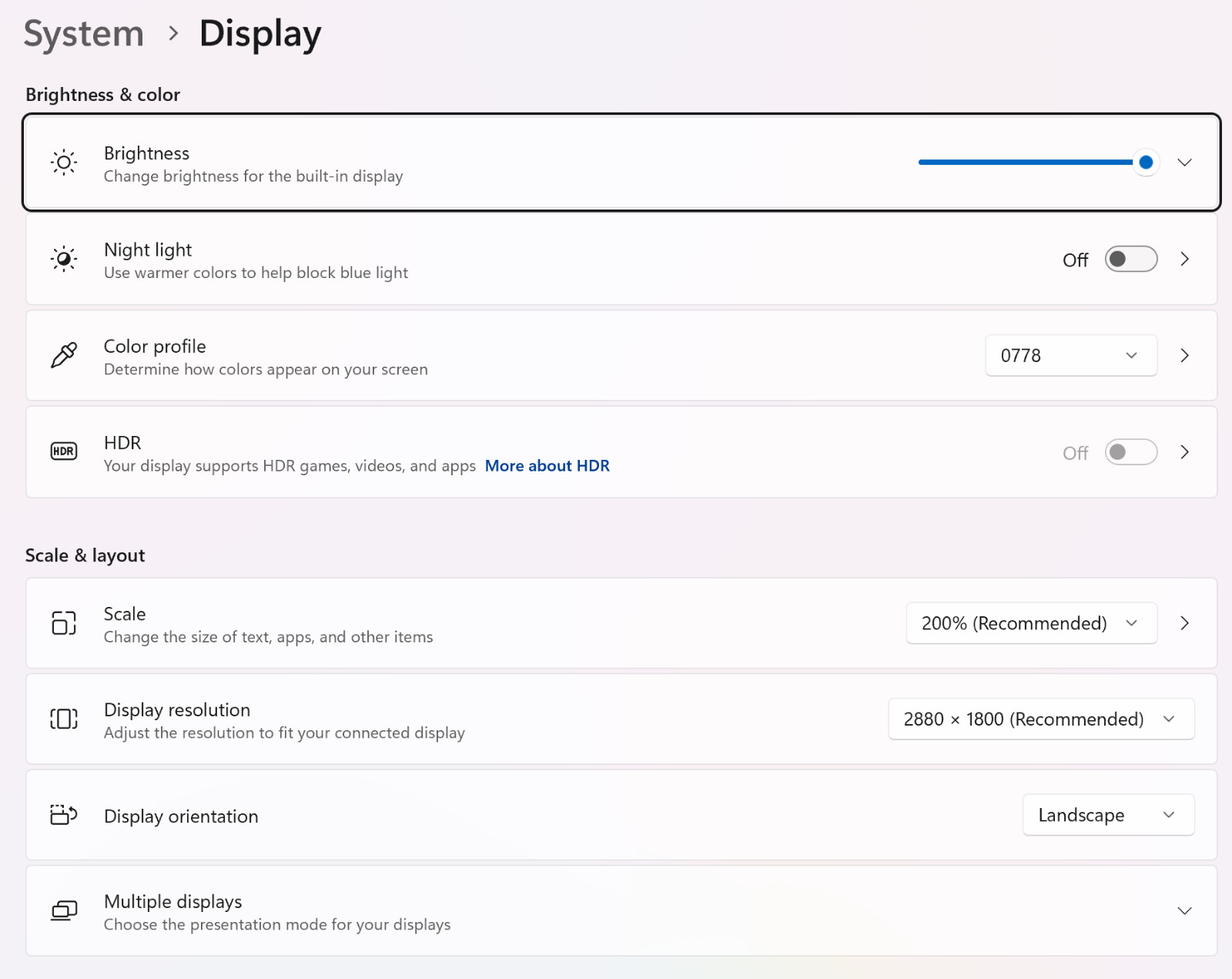Click the Display orientation icon
Image resolution: width=1232 pixels, height=979 pixels.
64,814
